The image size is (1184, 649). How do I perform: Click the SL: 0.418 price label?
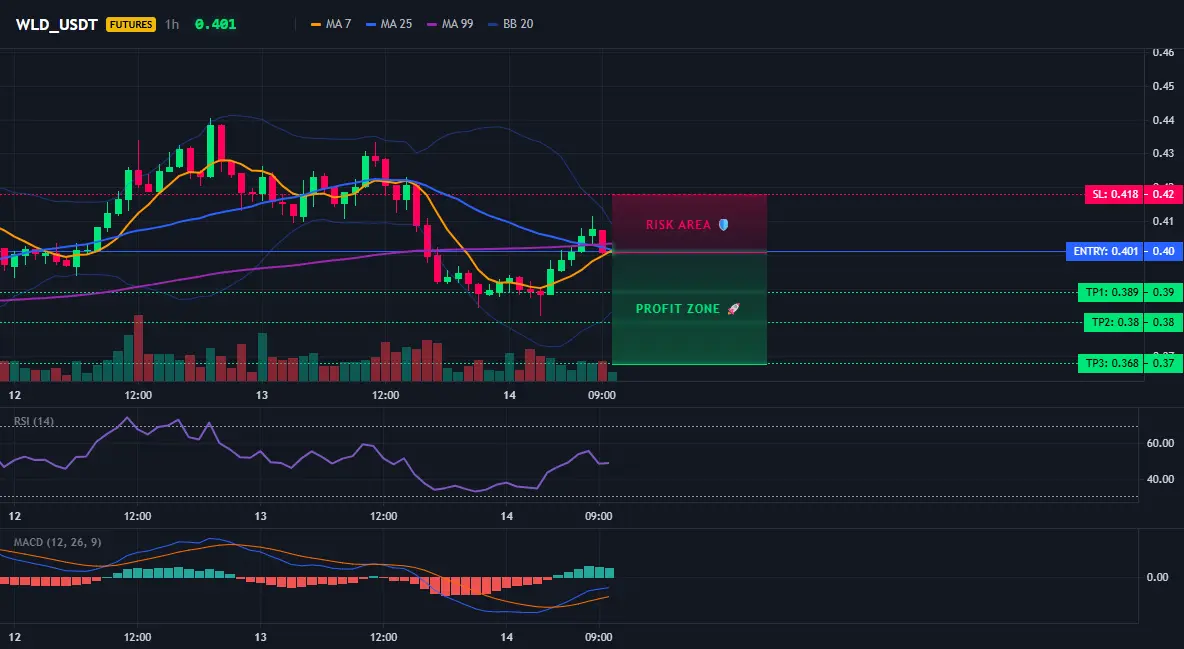point(1115,194)
